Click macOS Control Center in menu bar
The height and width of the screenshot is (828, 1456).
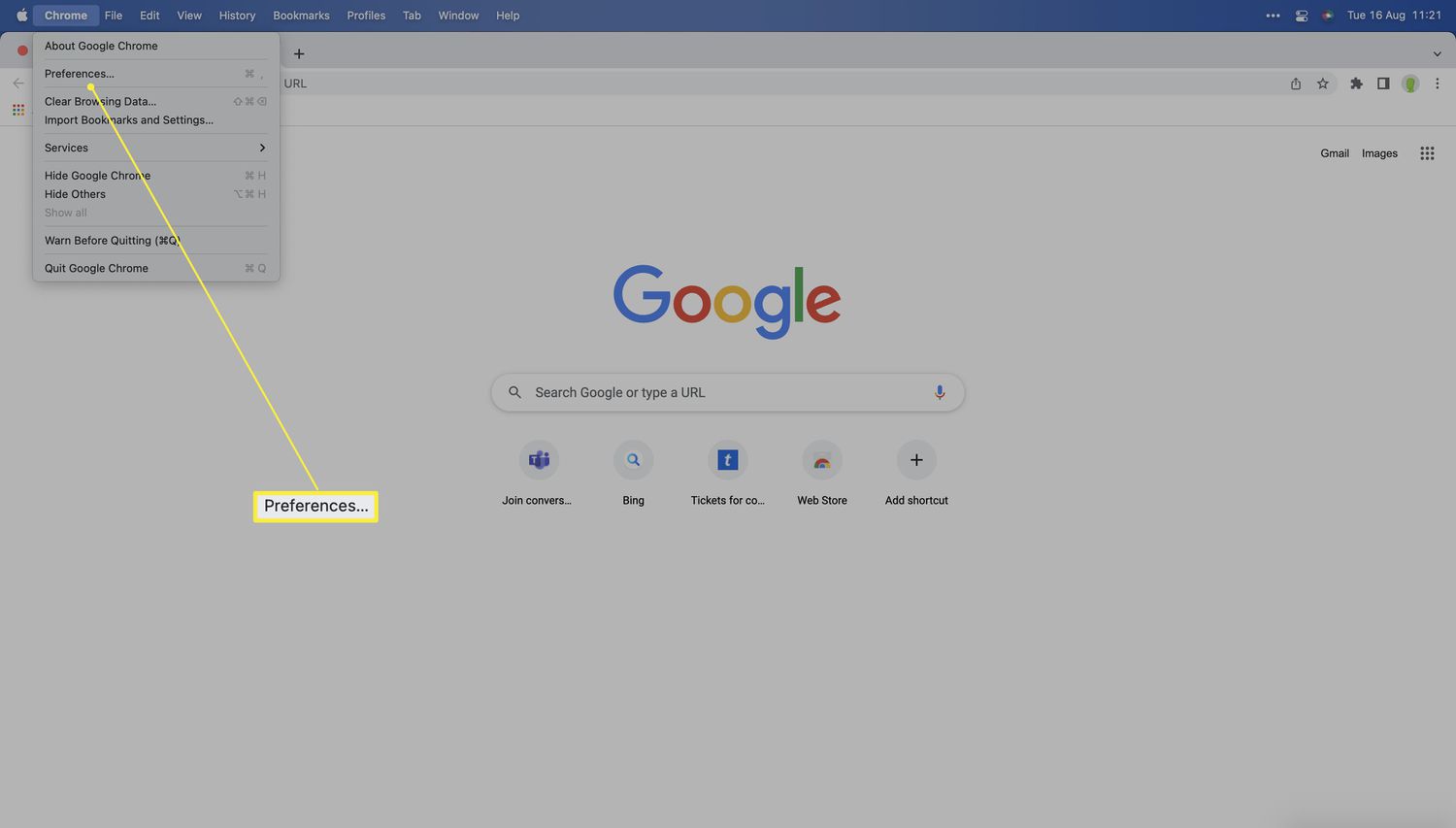tap(1301, 15)
